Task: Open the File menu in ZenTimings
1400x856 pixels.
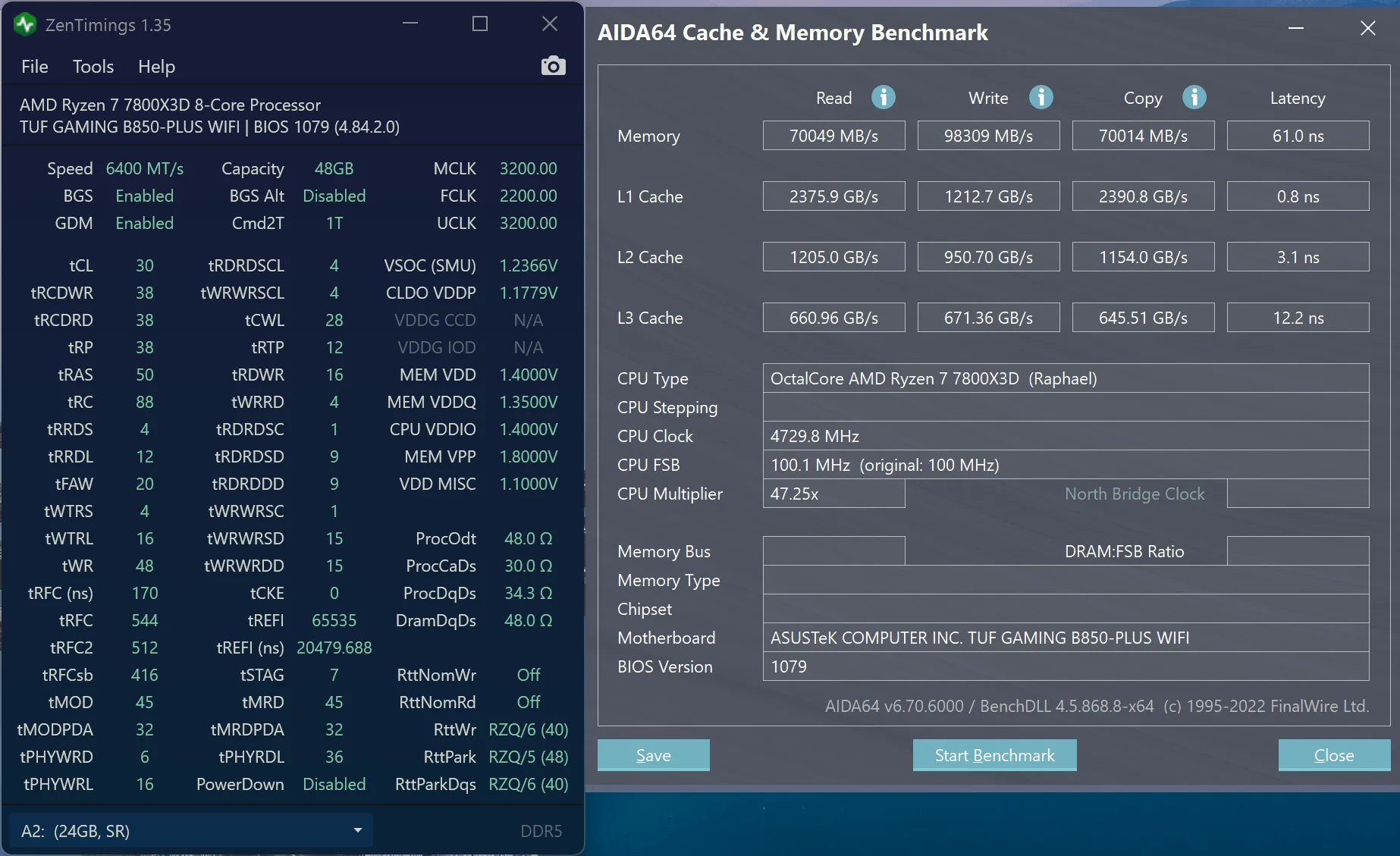Action: [35, 67]
